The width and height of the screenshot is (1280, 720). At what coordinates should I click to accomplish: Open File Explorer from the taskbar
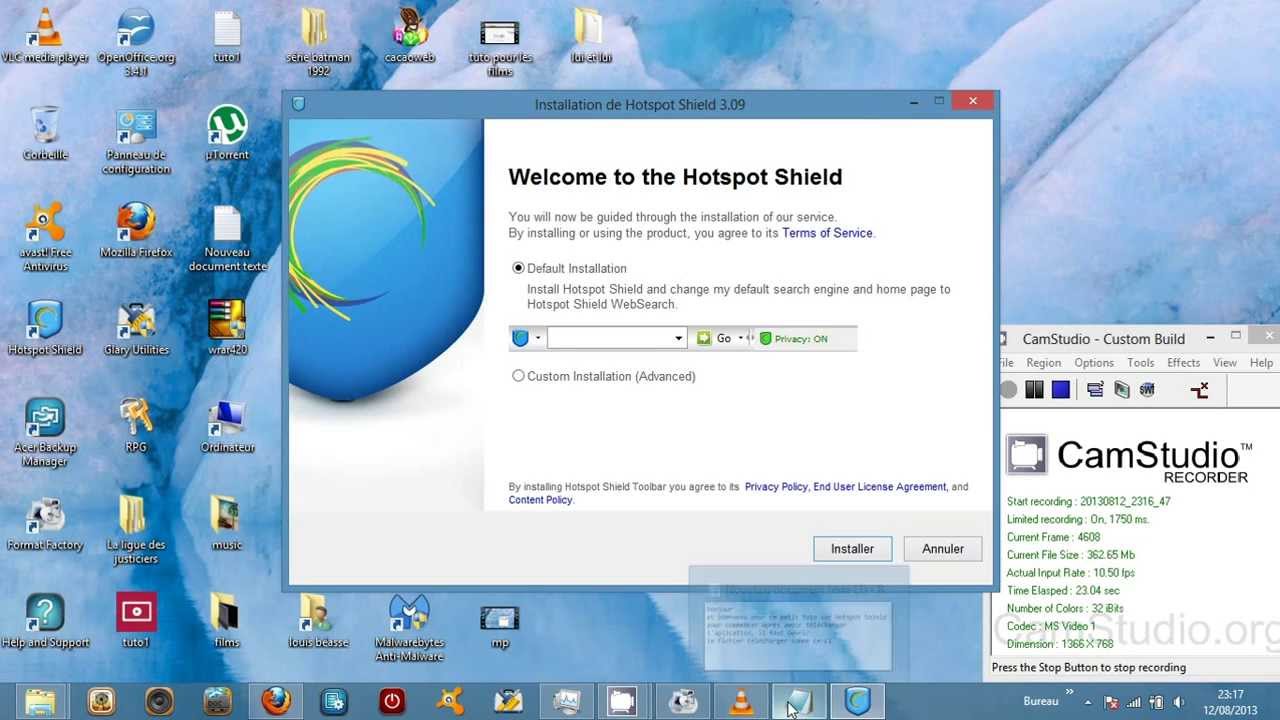[40, 701]
